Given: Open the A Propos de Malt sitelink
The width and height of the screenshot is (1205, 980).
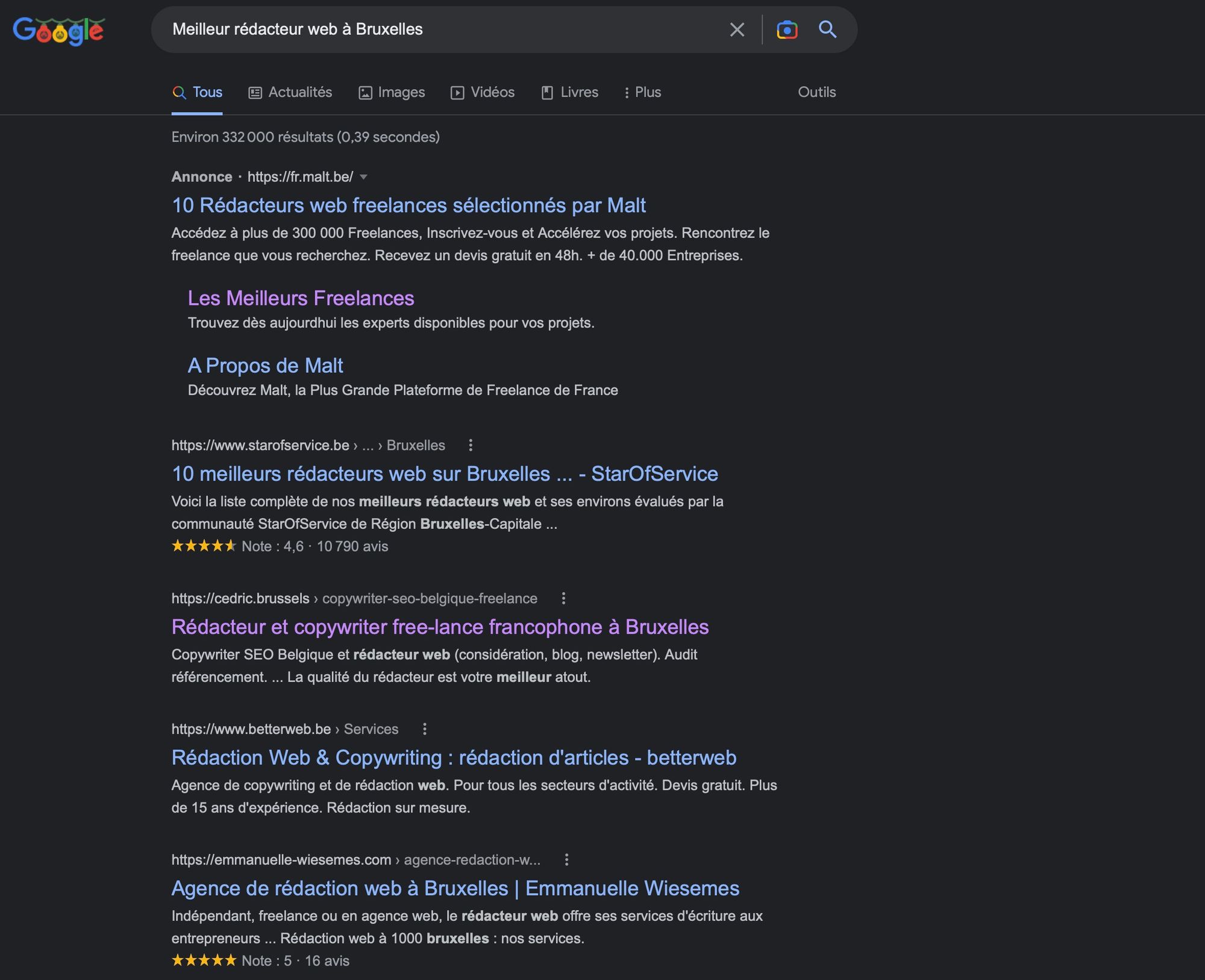Looking at the screenshot, I should [265, 366].
